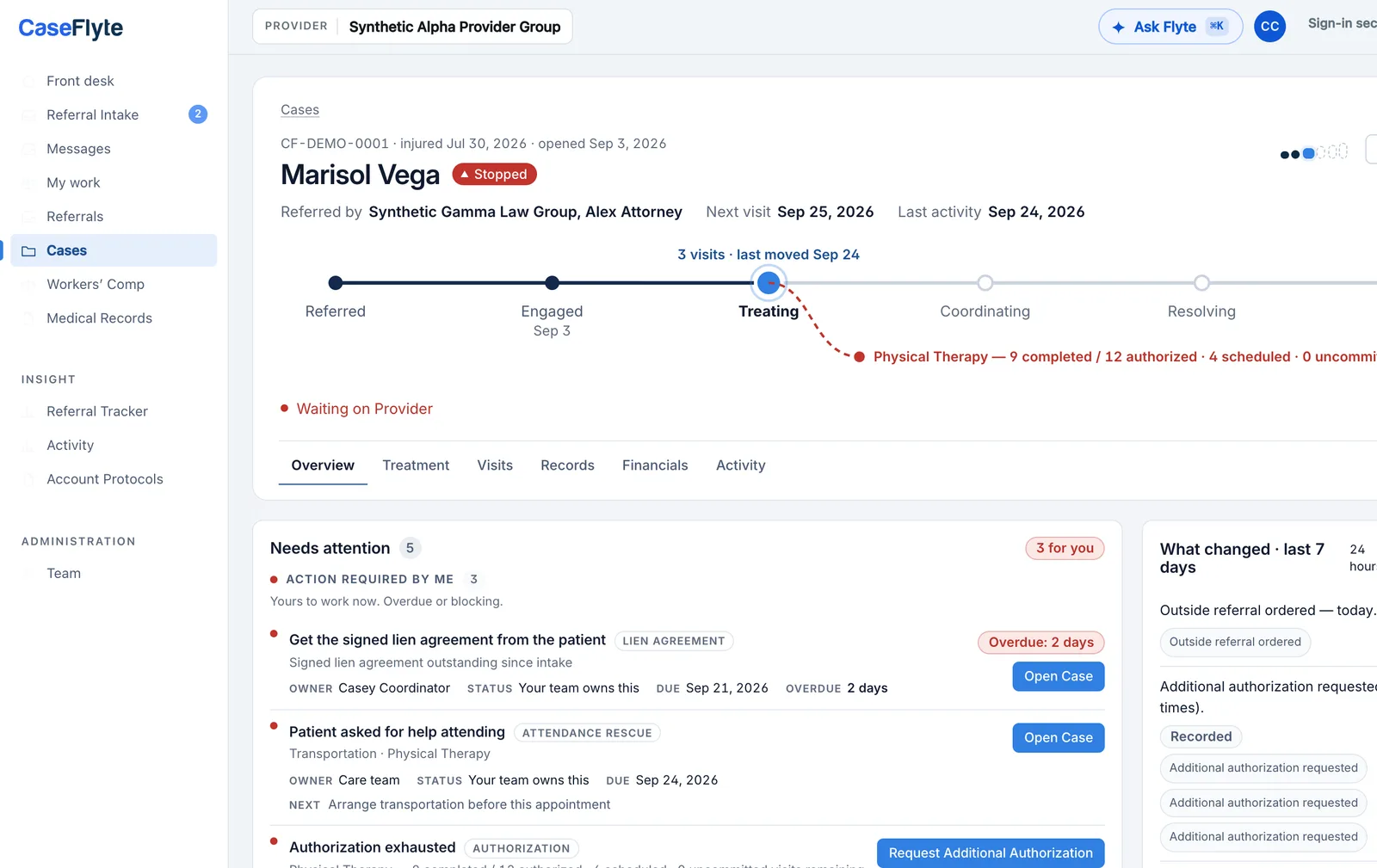Click the Treating stage marker on timeline
Viewport: 1377px width, 868px height.
point(769,283)
